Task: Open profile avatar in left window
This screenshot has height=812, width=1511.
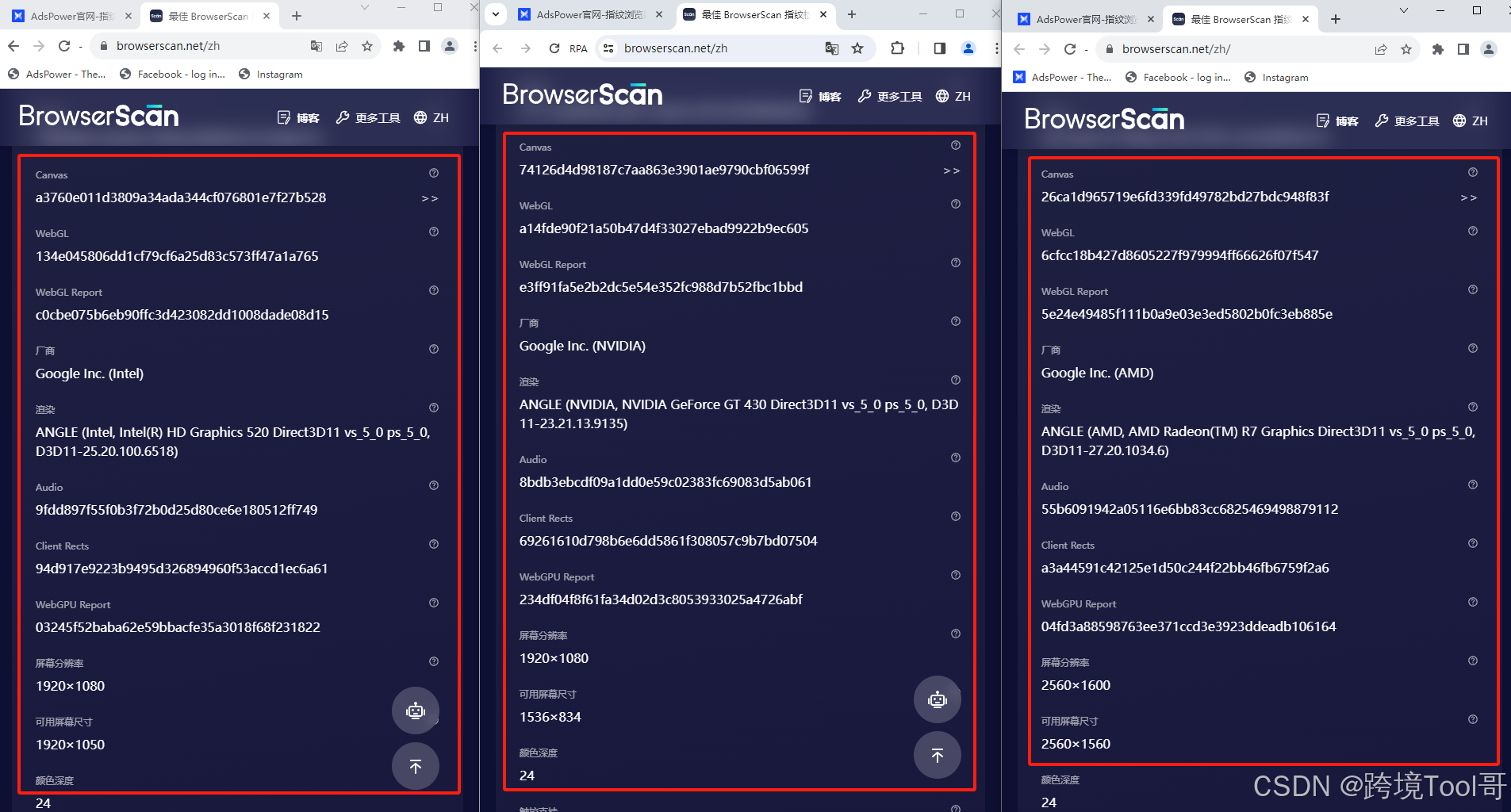Action: click(450, 46)
